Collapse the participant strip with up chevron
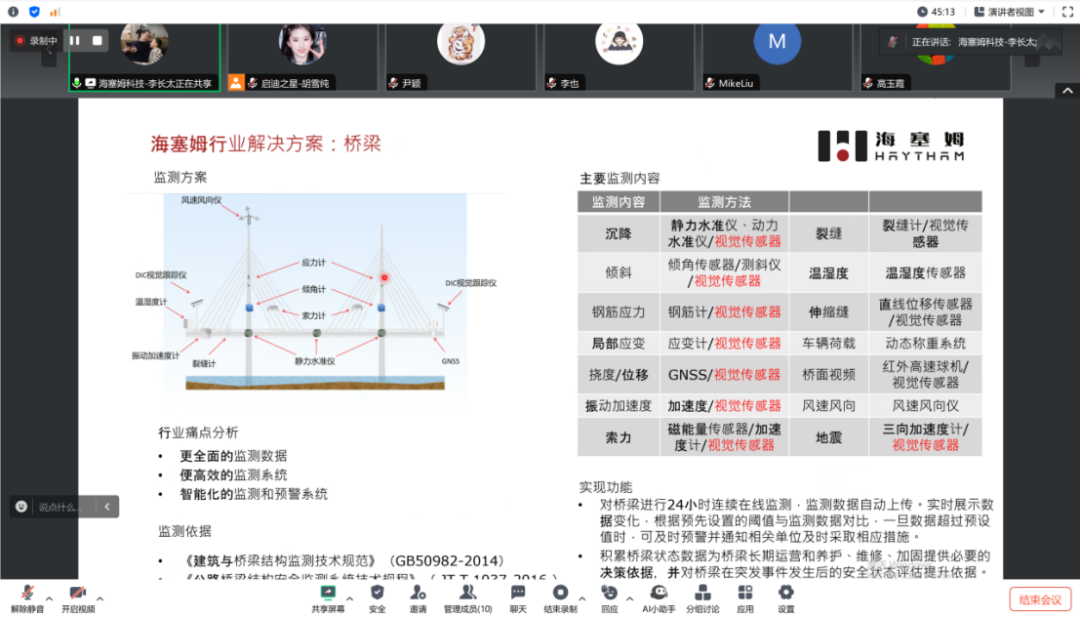This screenshot has width=1080, height=618. click(1067, 91)
